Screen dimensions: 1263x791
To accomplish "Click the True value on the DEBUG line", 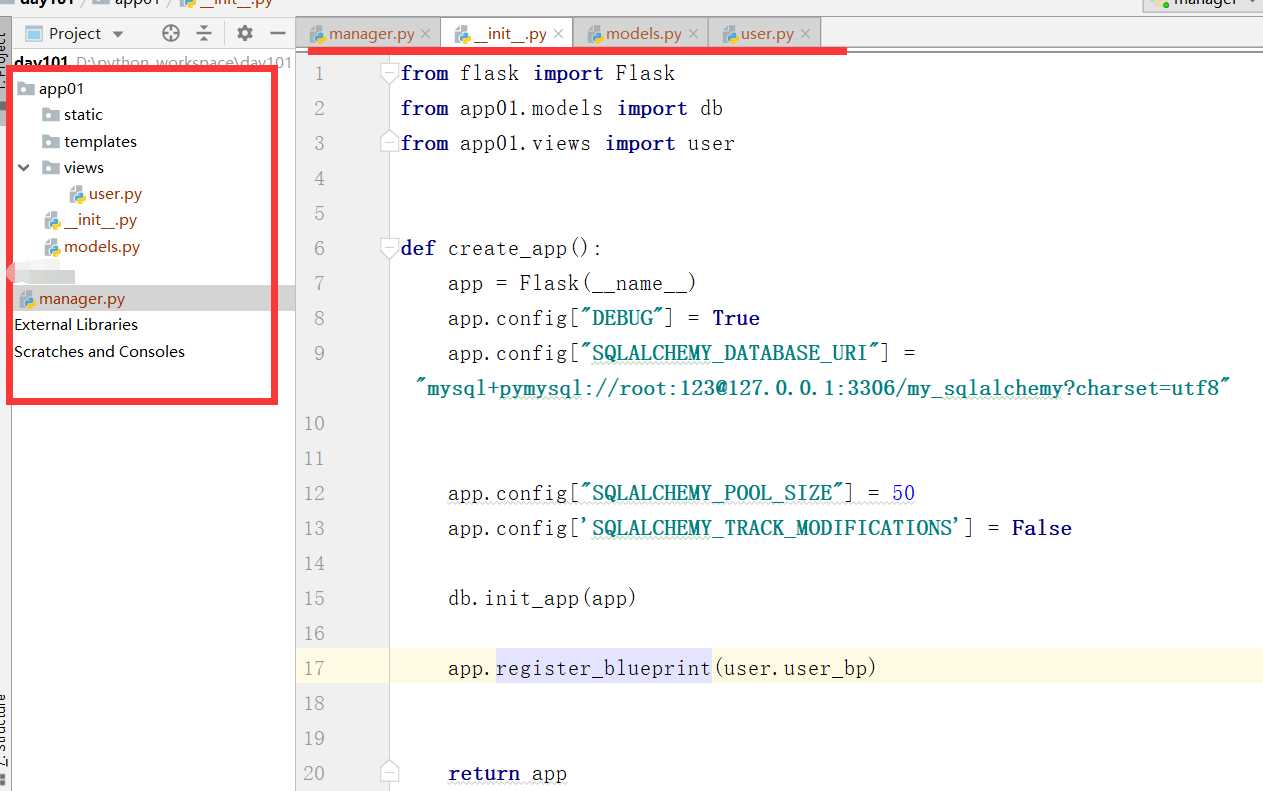I will [x=736, y=318].
